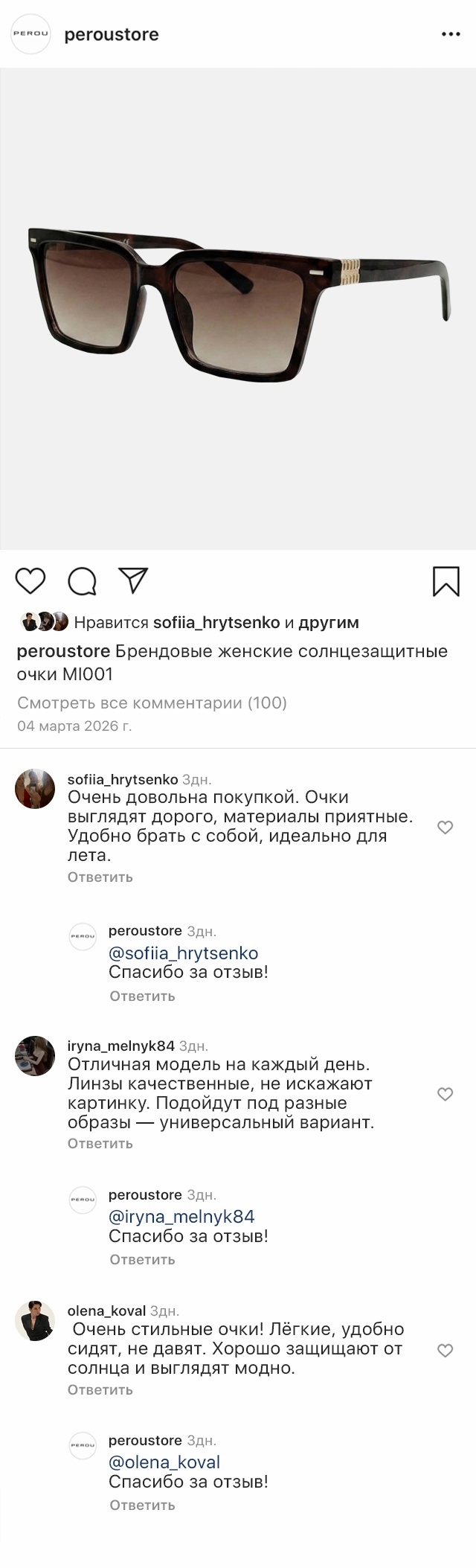Expand all 100 comments
Screen dimensions: 476x1568
coord(152,703)
